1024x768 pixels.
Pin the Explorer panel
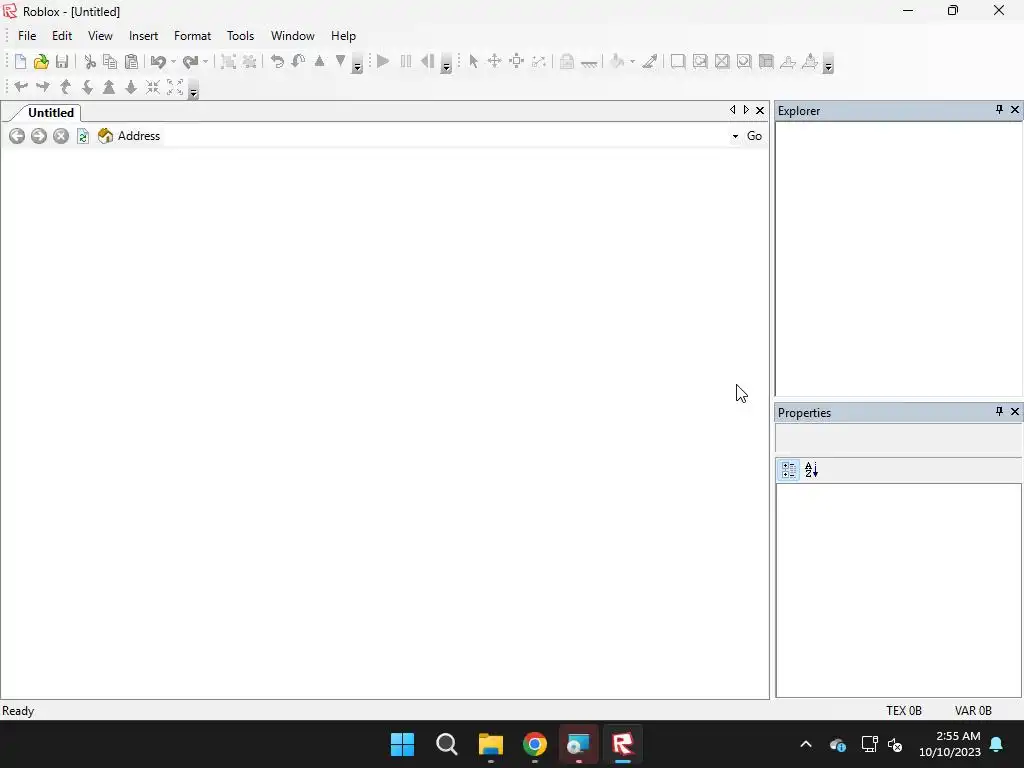coord(999,110)
